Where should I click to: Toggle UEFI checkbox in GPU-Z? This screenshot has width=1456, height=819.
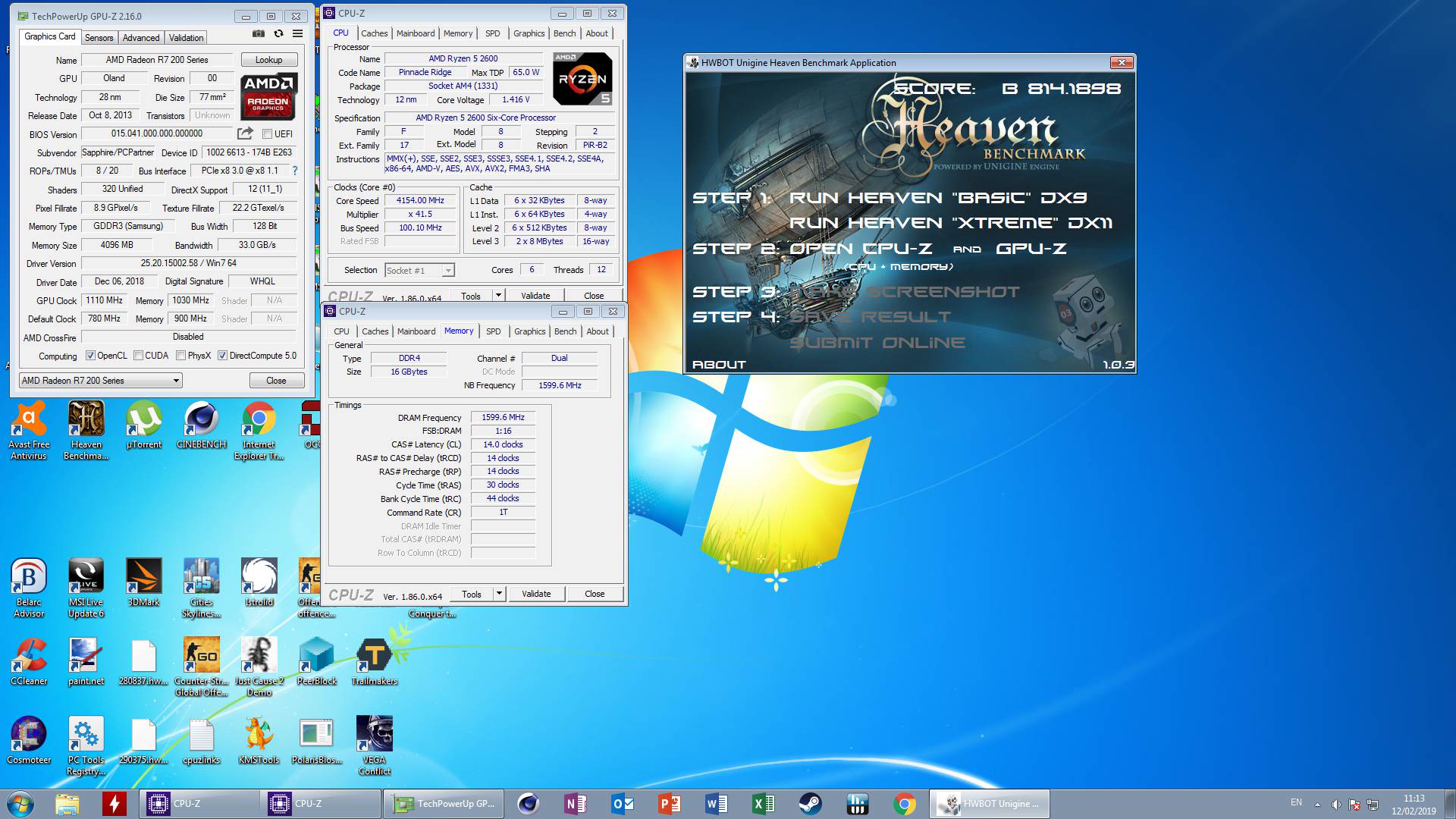pos(267,134)
